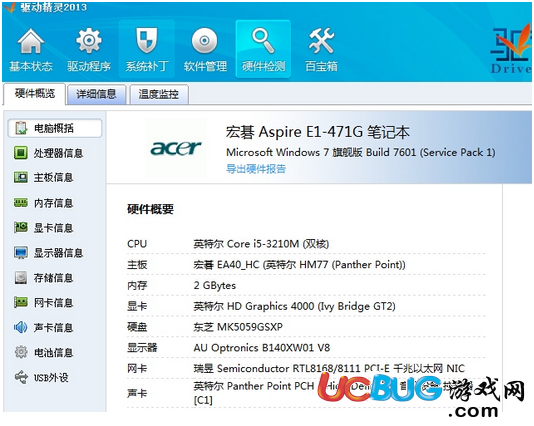Select 存储信息 label in sidebar
The image size is (534, 426).
(53, 278)
